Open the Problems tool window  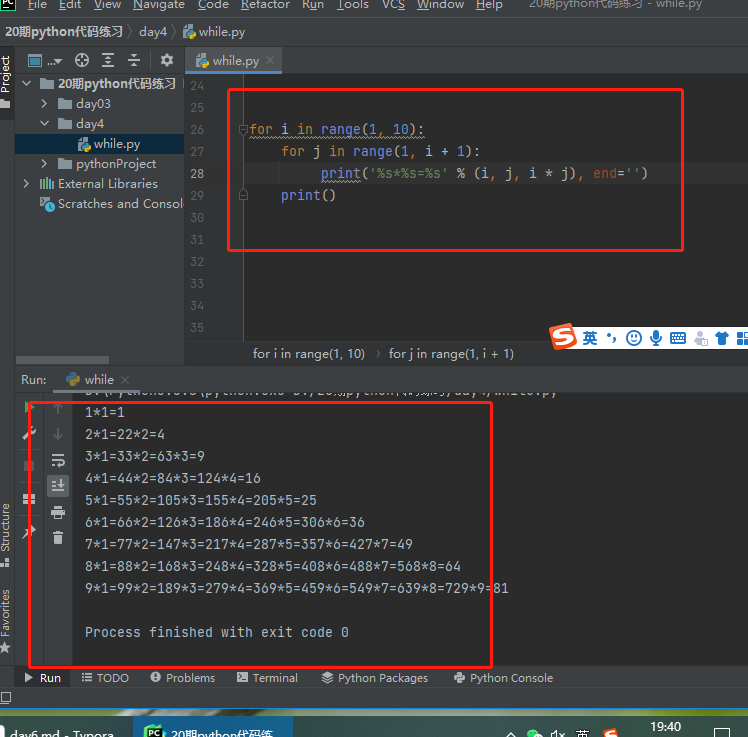coord(183,678)
